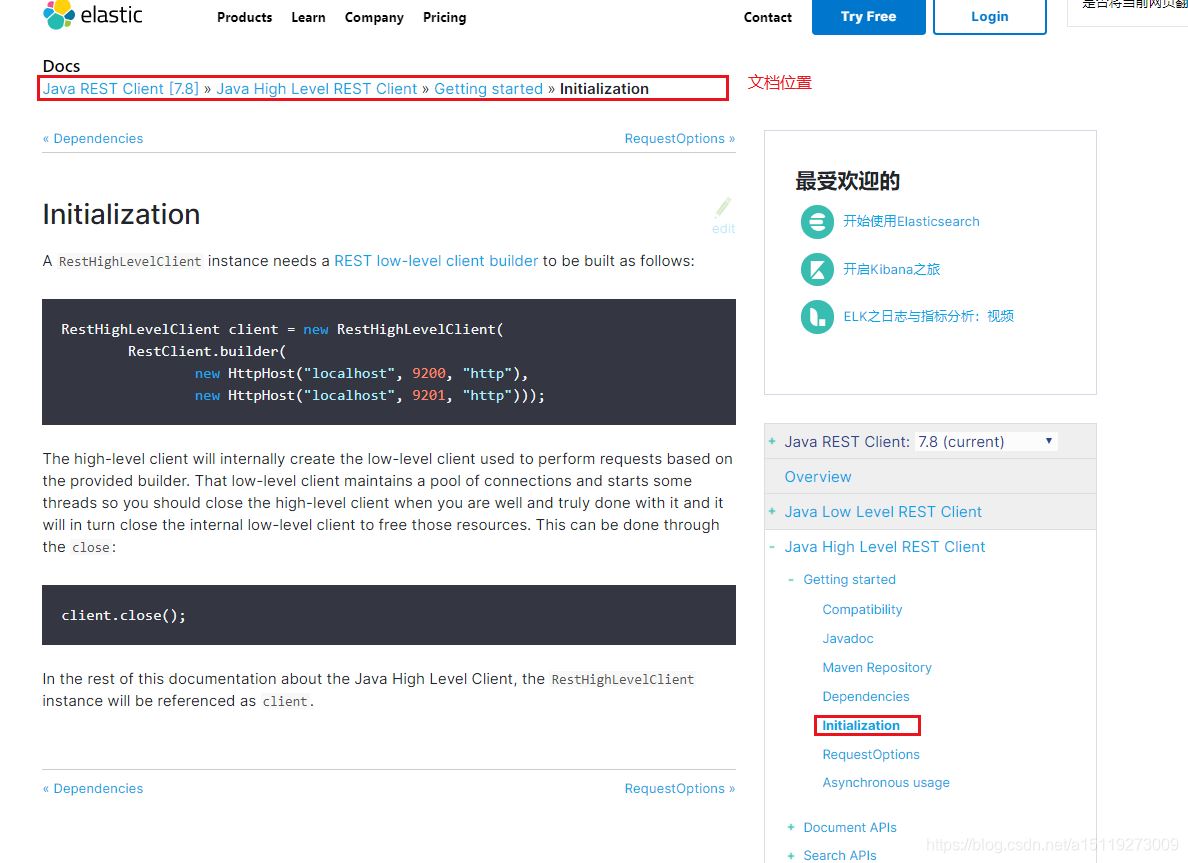Follow the REST low-level client builder link

[436, 261]
